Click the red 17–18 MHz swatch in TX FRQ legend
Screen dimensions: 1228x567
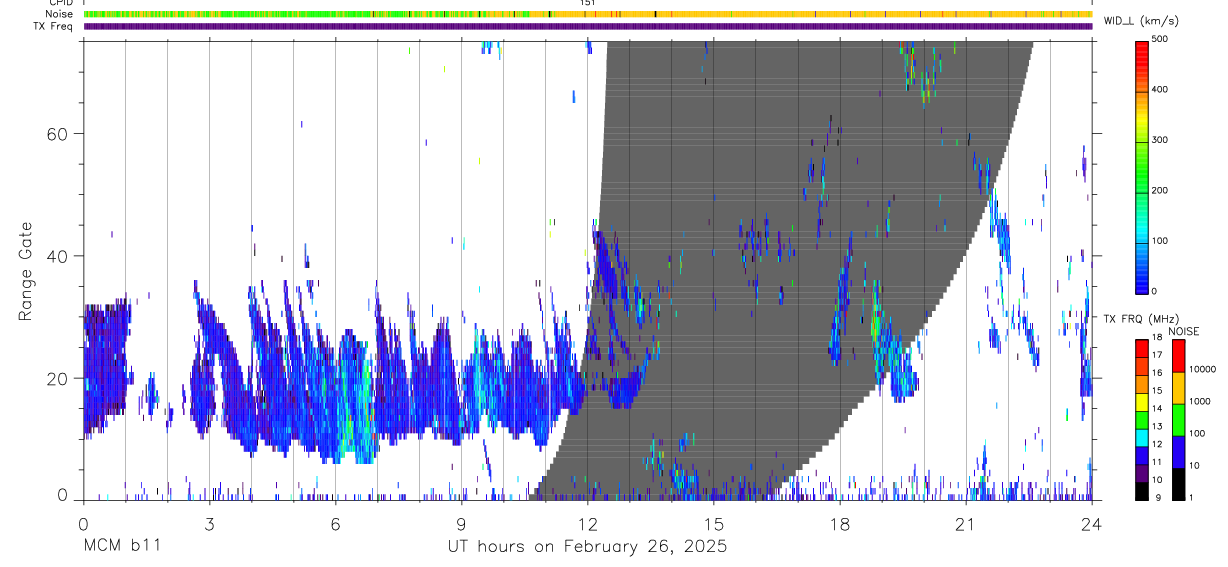pos(1142,348)
